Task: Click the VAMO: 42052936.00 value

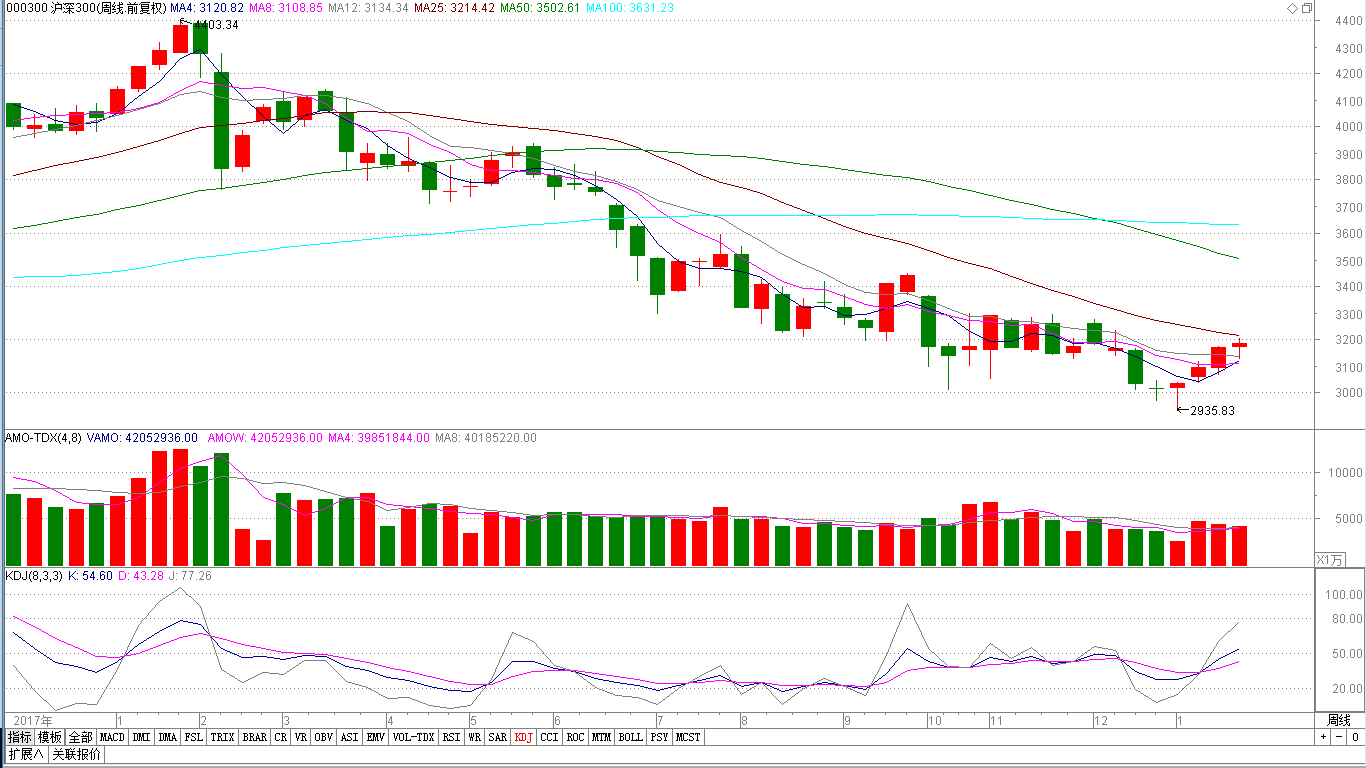Action: 142,438
